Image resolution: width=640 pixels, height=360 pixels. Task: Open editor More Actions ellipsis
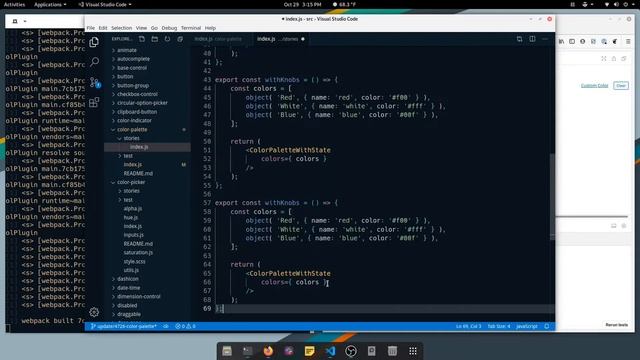[545, 39]
